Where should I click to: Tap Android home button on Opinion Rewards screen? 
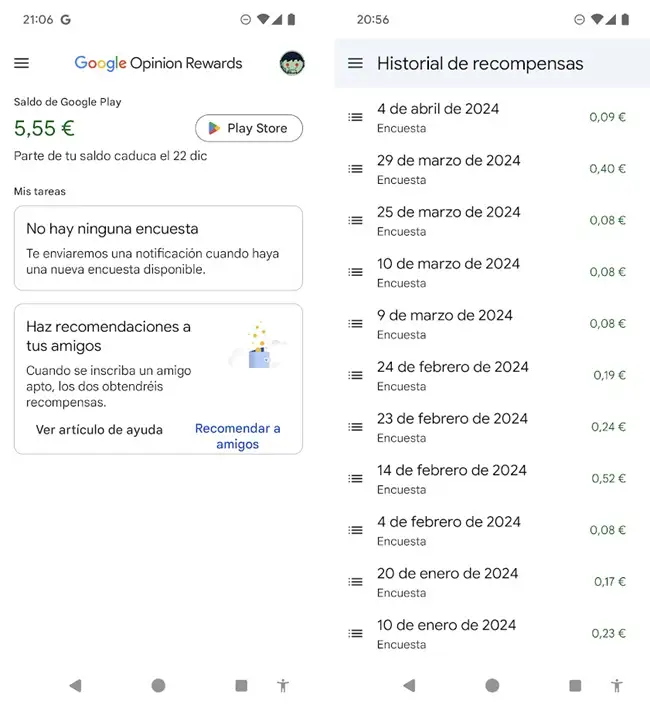click(158, 686)
